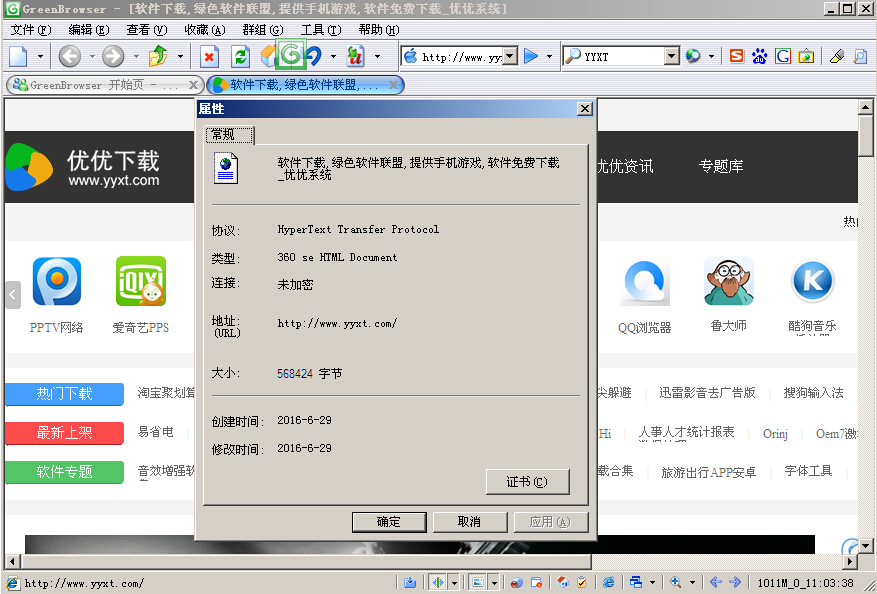Go forward with the Forward arrow button
The width and height of the screenshot is (877, 594).
tap(114, 56)
